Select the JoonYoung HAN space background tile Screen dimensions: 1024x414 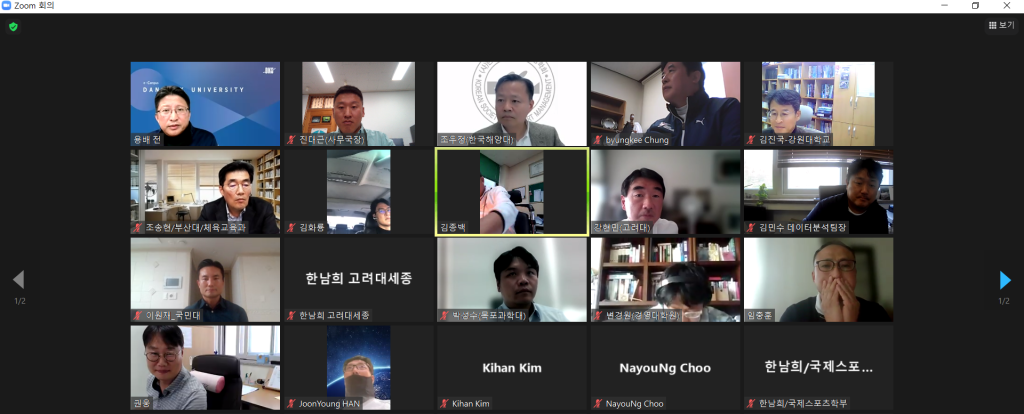(359, 368)
